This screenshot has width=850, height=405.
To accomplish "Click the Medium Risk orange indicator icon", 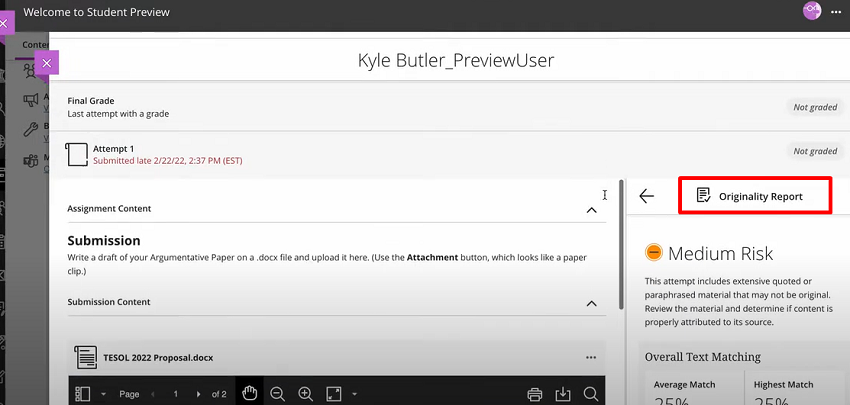I will (654, 253).
